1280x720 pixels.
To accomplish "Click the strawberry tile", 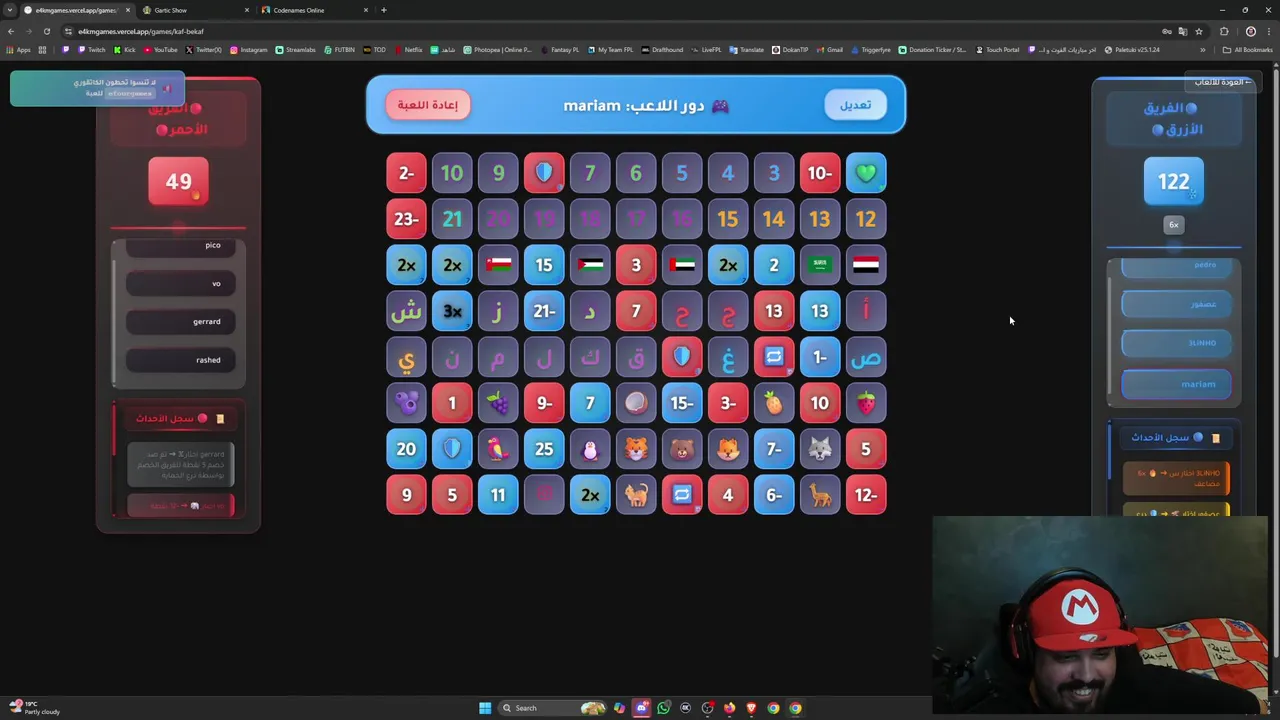I will (866, 403).
